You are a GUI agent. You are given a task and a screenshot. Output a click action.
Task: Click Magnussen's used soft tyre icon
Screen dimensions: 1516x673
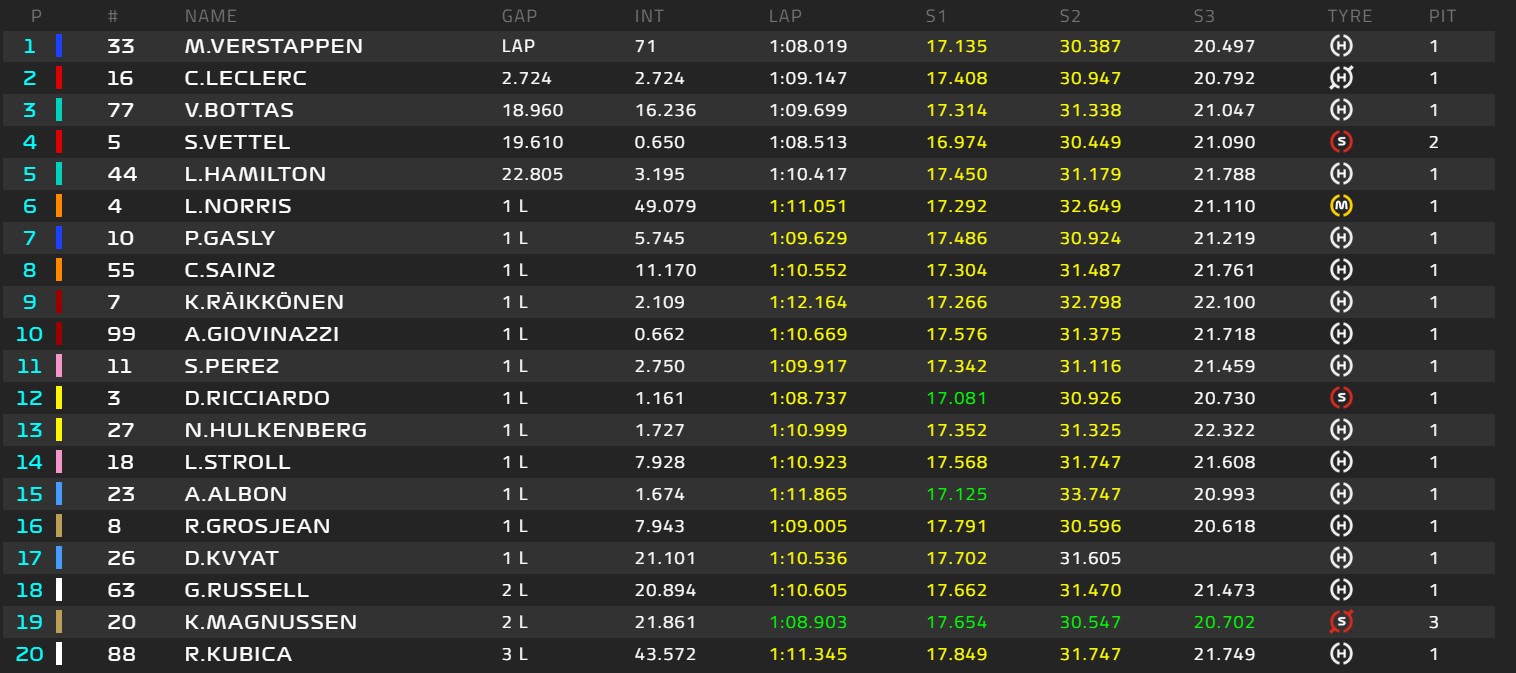pyautogui.click(x=1341, y=622)
